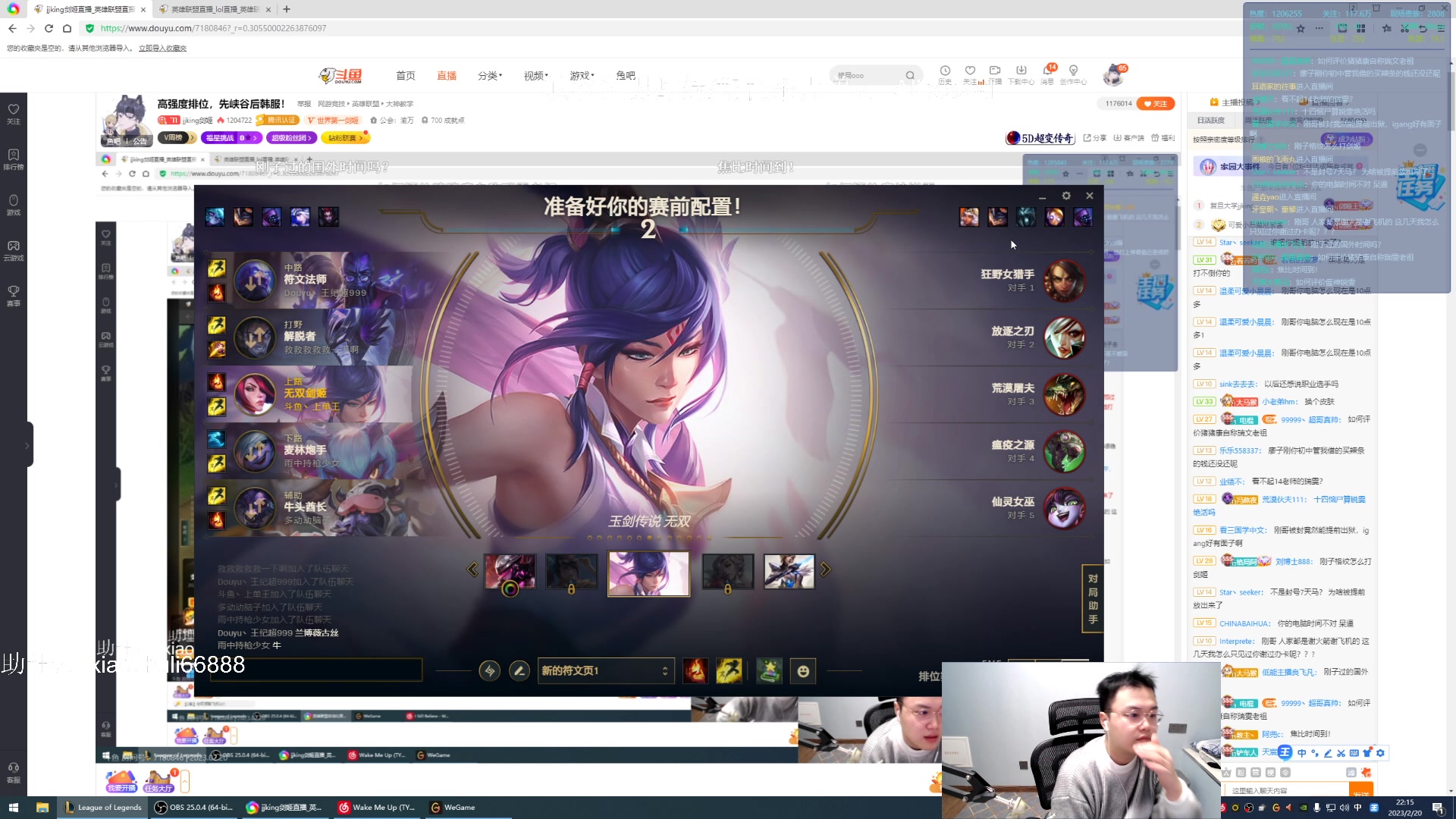Image resolution: width=1456 pixels, height=819 pixels.
Task: Click the skin chroma color wheel
Action: click(x=510, y=588)
